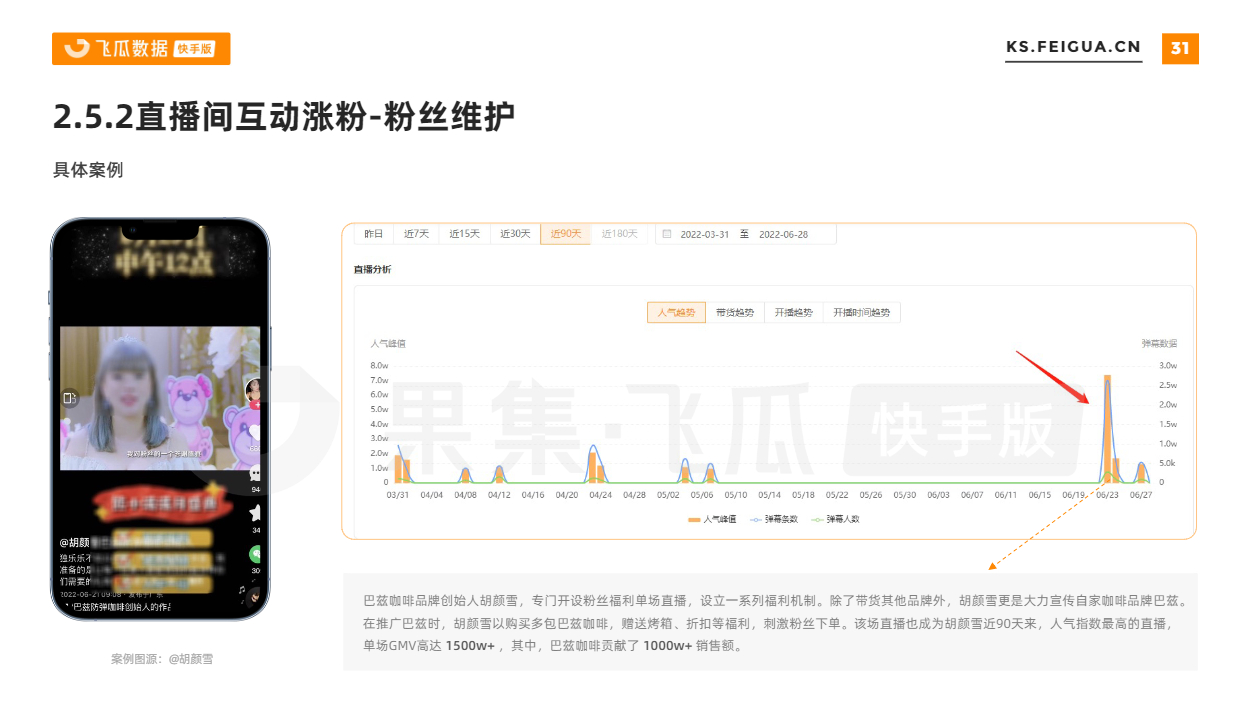Tap the comment bubble icon showing 94

(x=255, y=474)
